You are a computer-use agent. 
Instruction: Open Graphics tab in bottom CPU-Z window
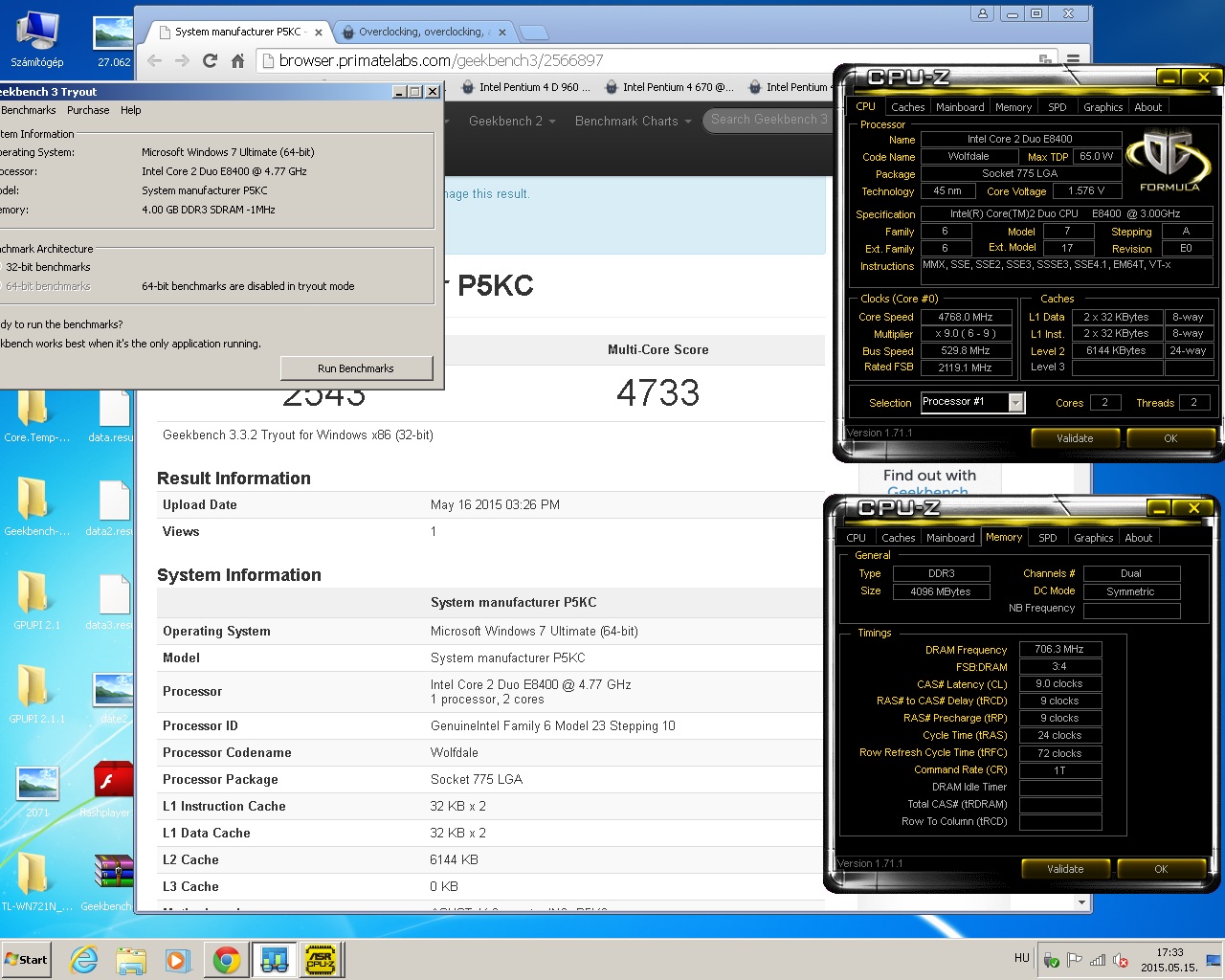[x=1093, y=538]
